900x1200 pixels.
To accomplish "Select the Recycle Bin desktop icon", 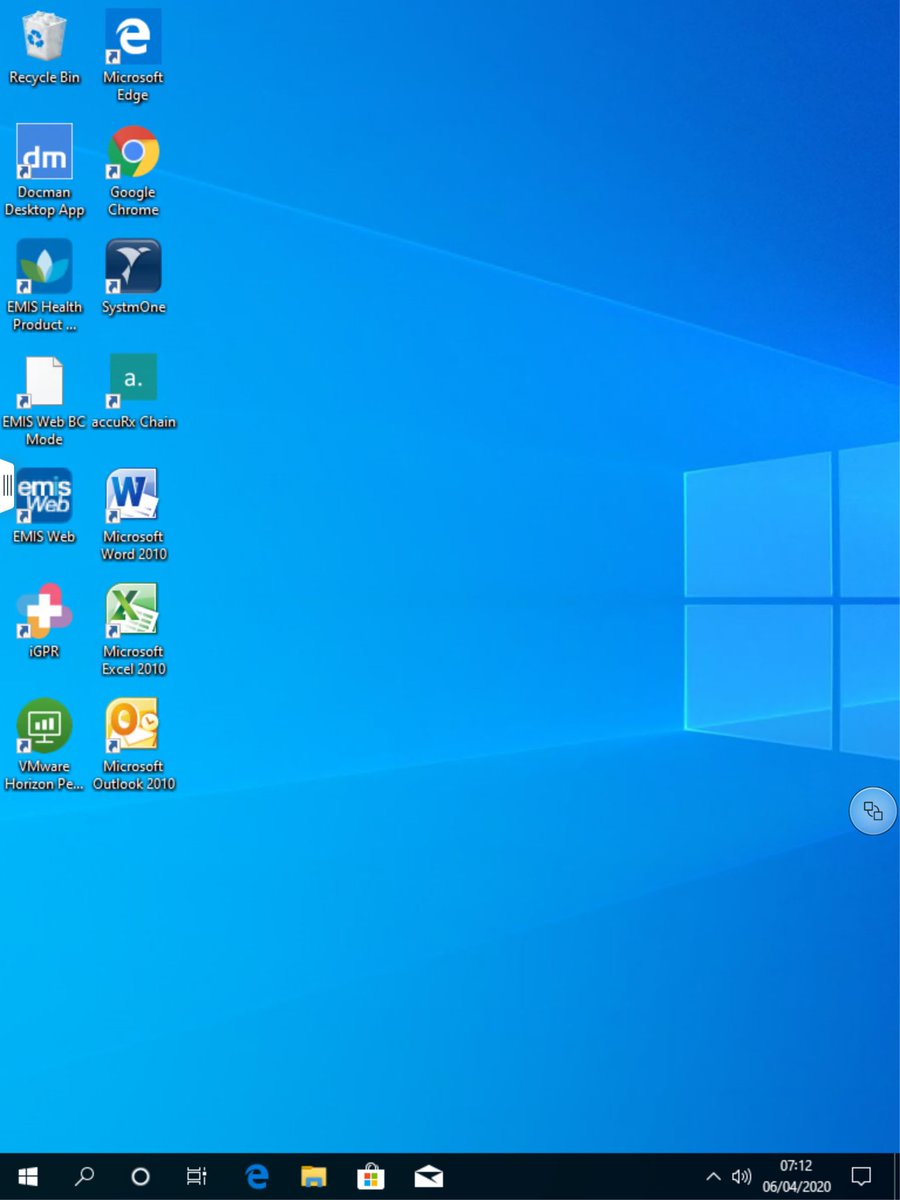I will click(44, 48).
